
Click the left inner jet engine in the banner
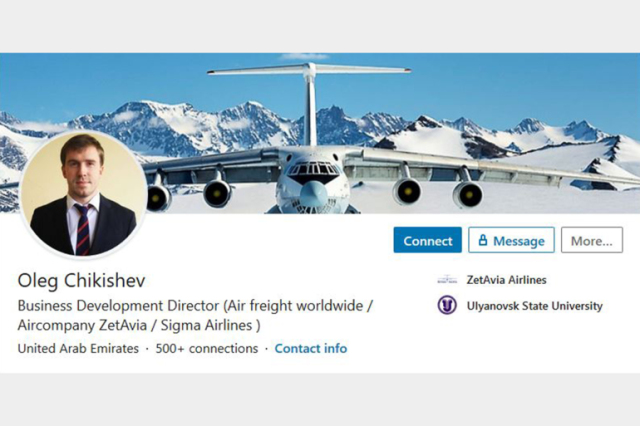click(x=217, y=193)
